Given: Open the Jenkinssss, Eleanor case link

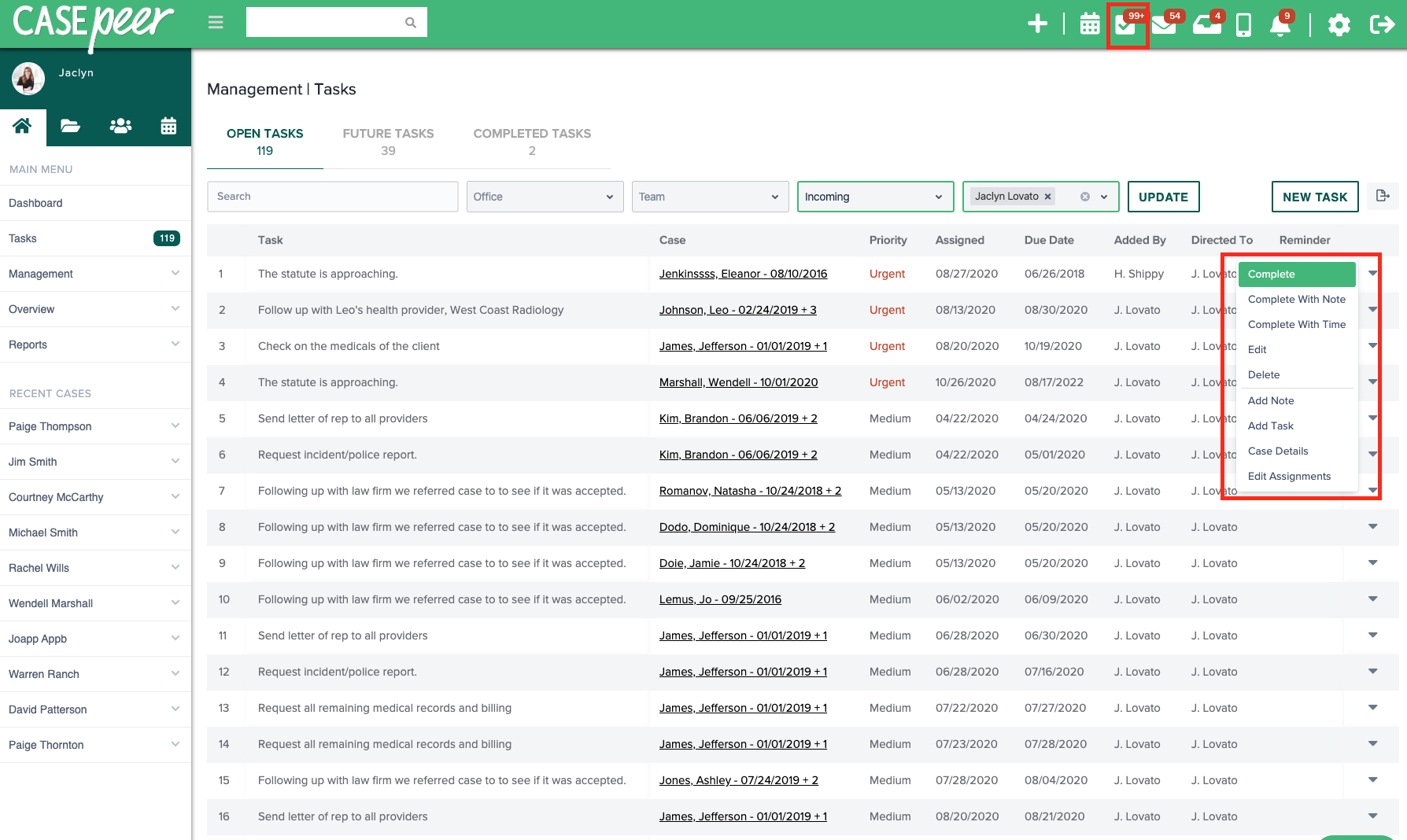Looking at the screenshot, I should pyautogui.click(x=742, y=274).
